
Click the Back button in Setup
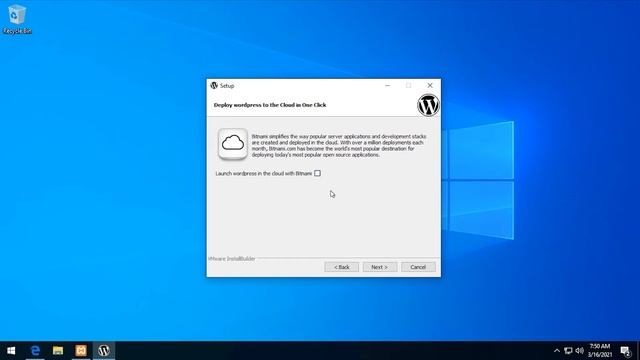[342, 267]
